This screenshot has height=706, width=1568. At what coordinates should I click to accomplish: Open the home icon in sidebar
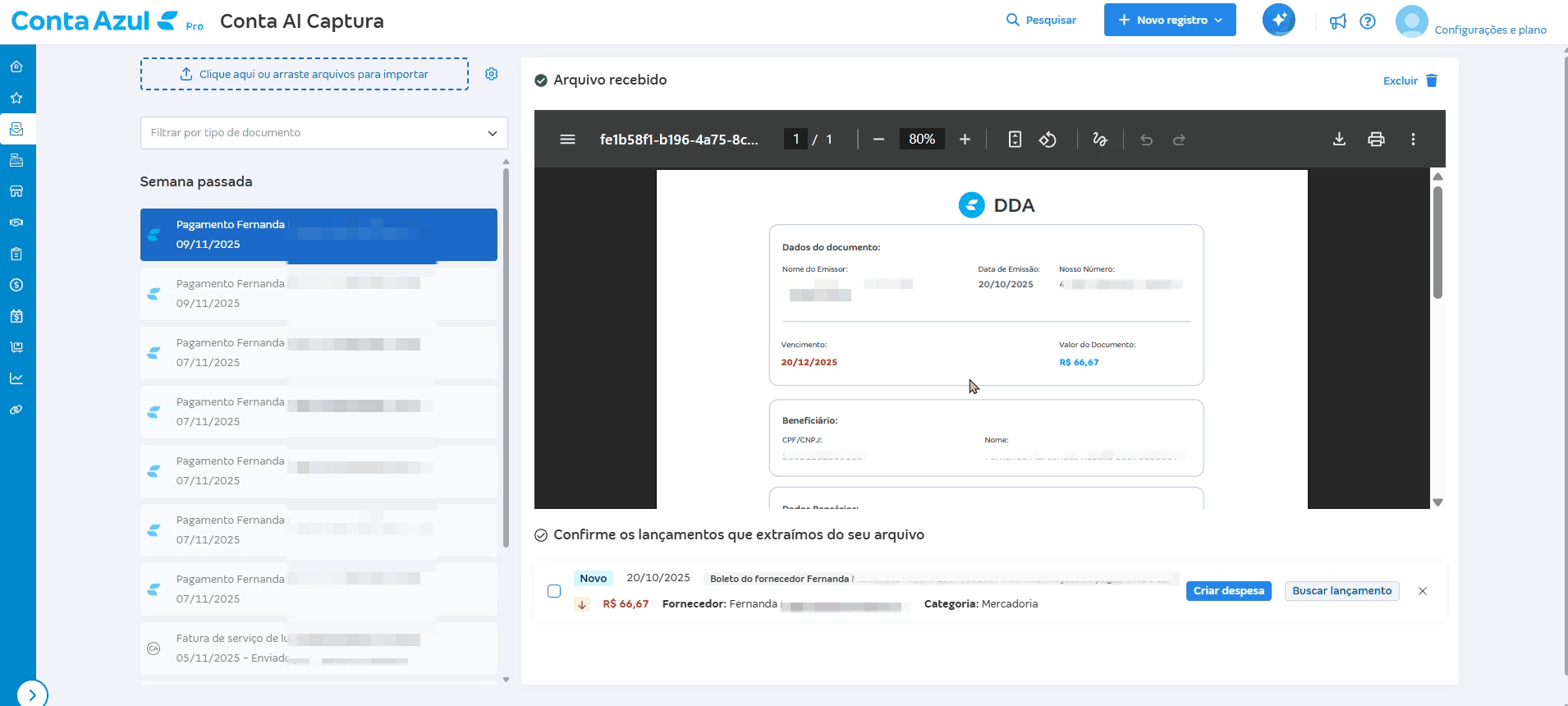(x=16, y=66)
